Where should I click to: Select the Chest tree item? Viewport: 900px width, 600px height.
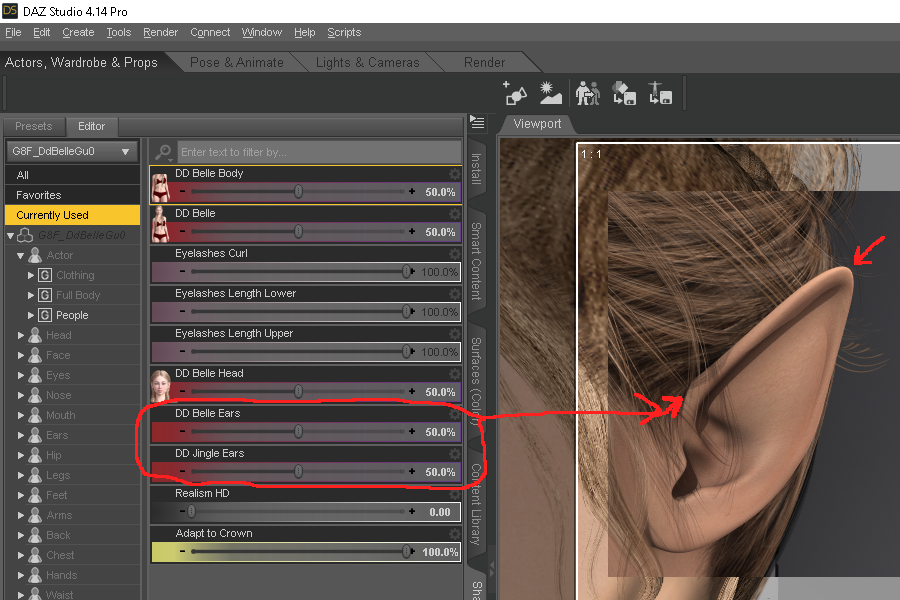[60, 555]
